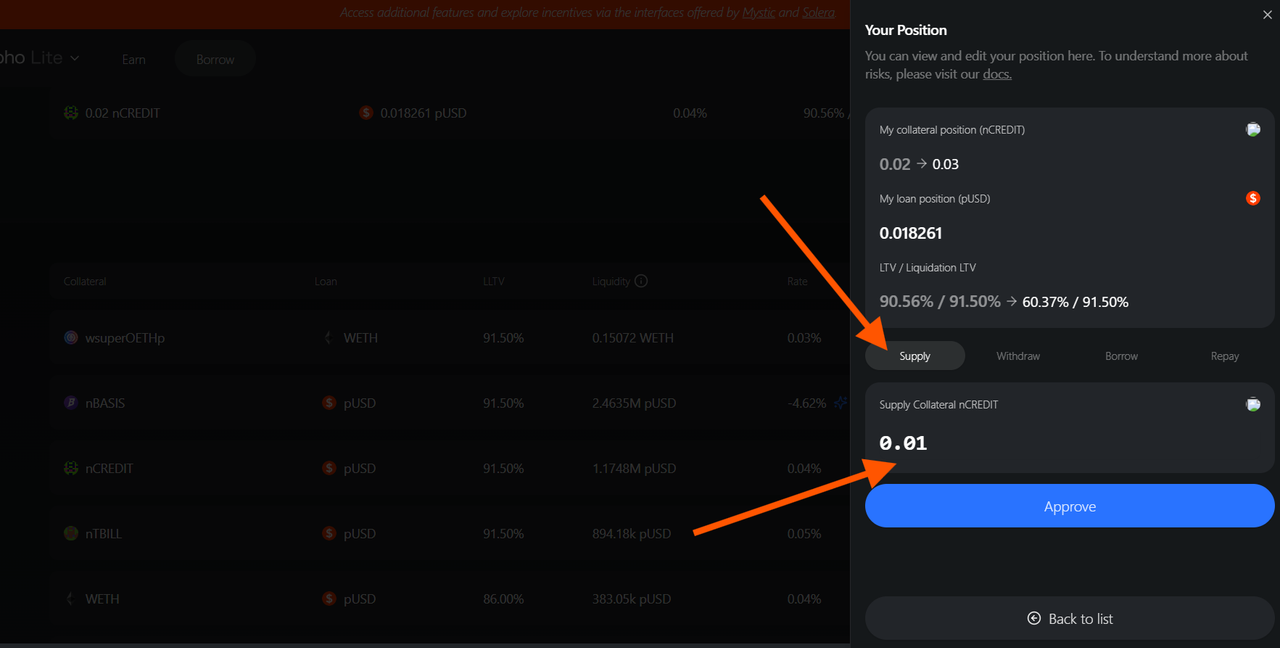Close the Your Position panel
Viewport: 1280px width, 648px height.
(1268, 14)
